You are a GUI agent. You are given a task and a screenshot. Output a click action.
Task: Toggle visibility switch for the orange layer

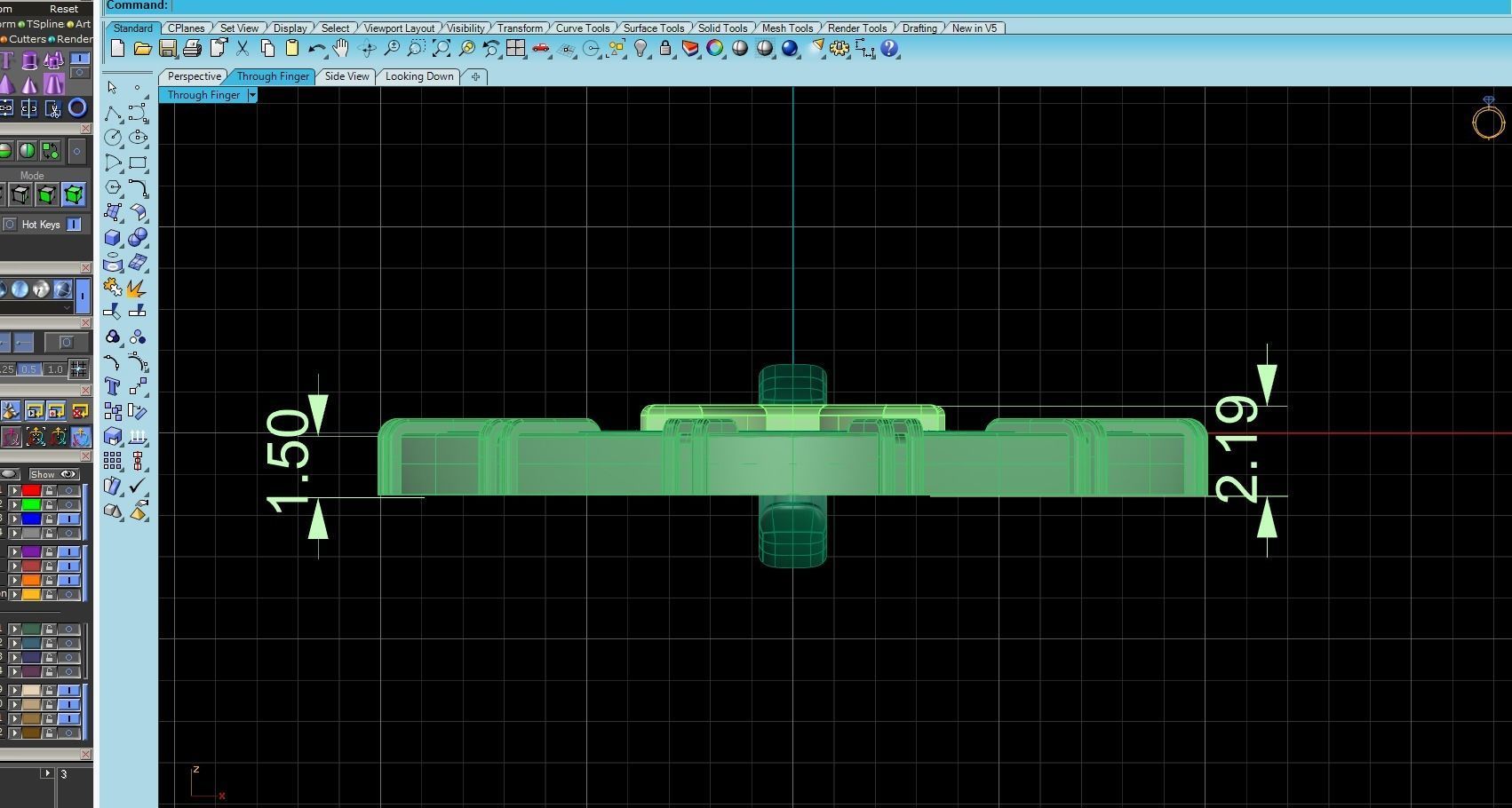point(68,580)
